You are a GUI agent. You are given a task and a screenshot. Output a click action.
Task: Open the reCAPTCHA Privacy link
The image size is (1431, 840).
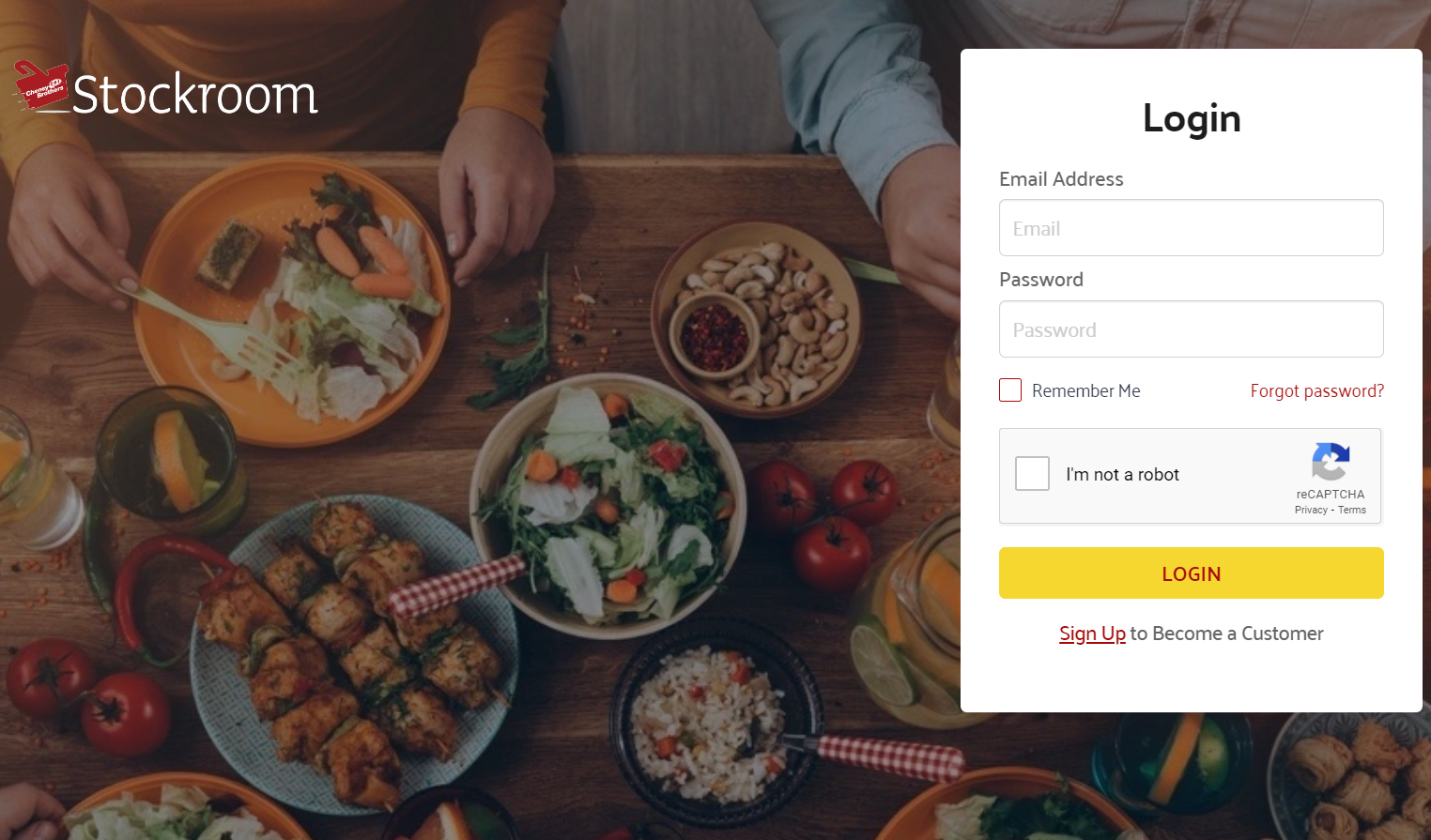point(1311,511)
